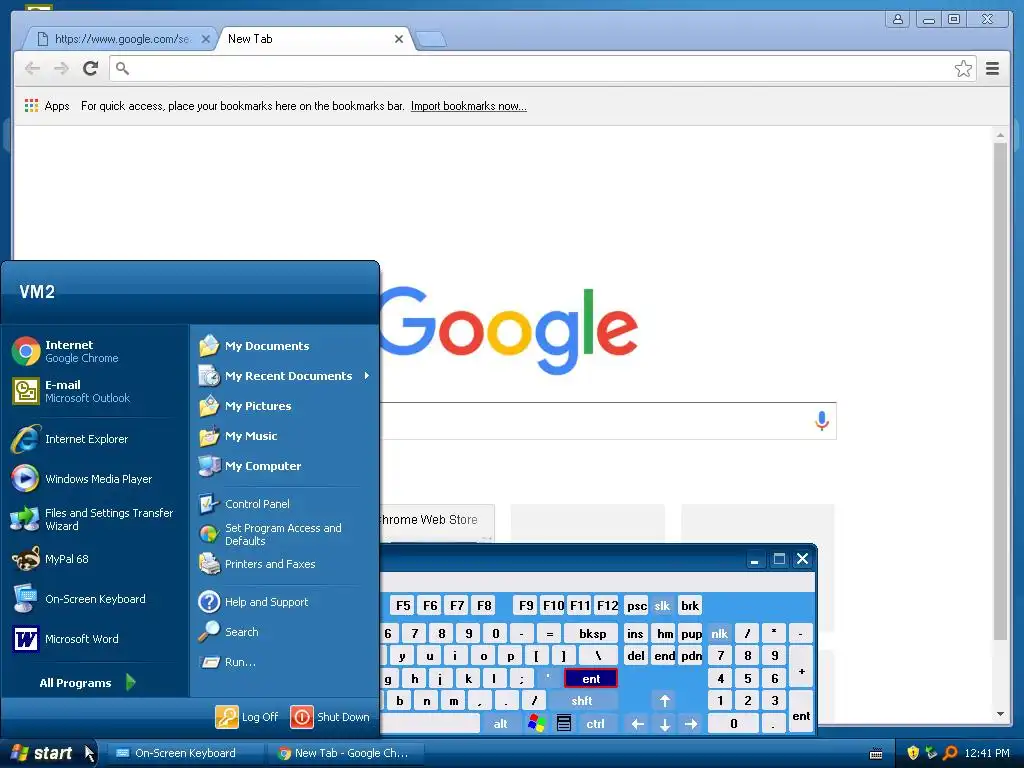Click Import bookmarks now link
The image size is (1024, 768).
pyautogui.click(x=468, y=106)
